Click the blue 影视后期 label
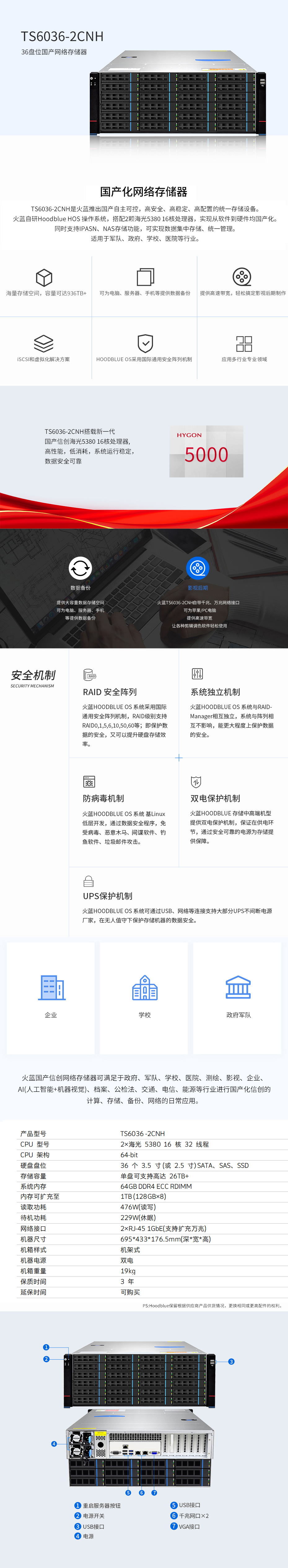 click(198, 588)
